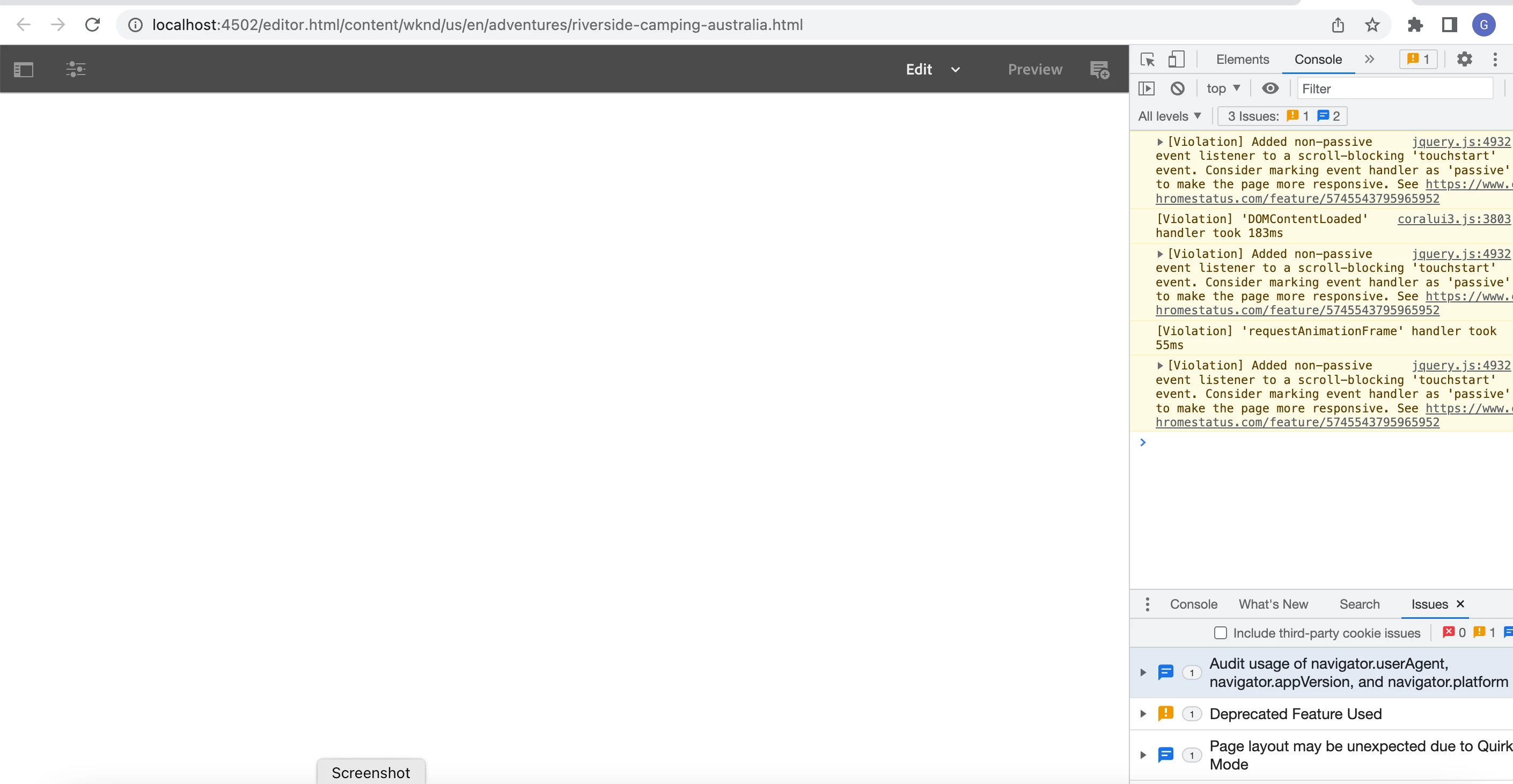Enable Include third-party cookie issues checkbox

pyautogui.click(x=1221, y=633)
